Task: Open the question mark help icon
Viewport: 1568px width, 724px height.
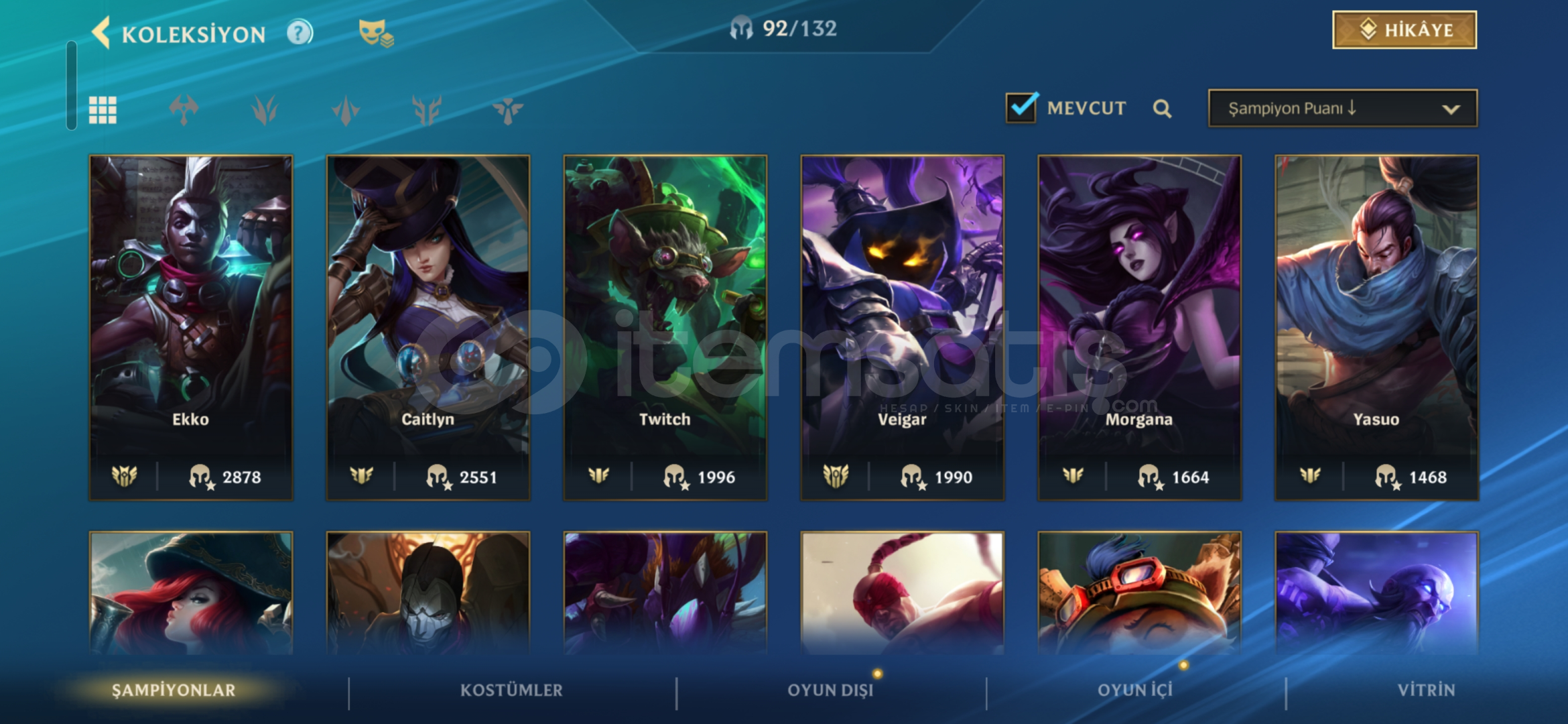Action: pos(300,32)
